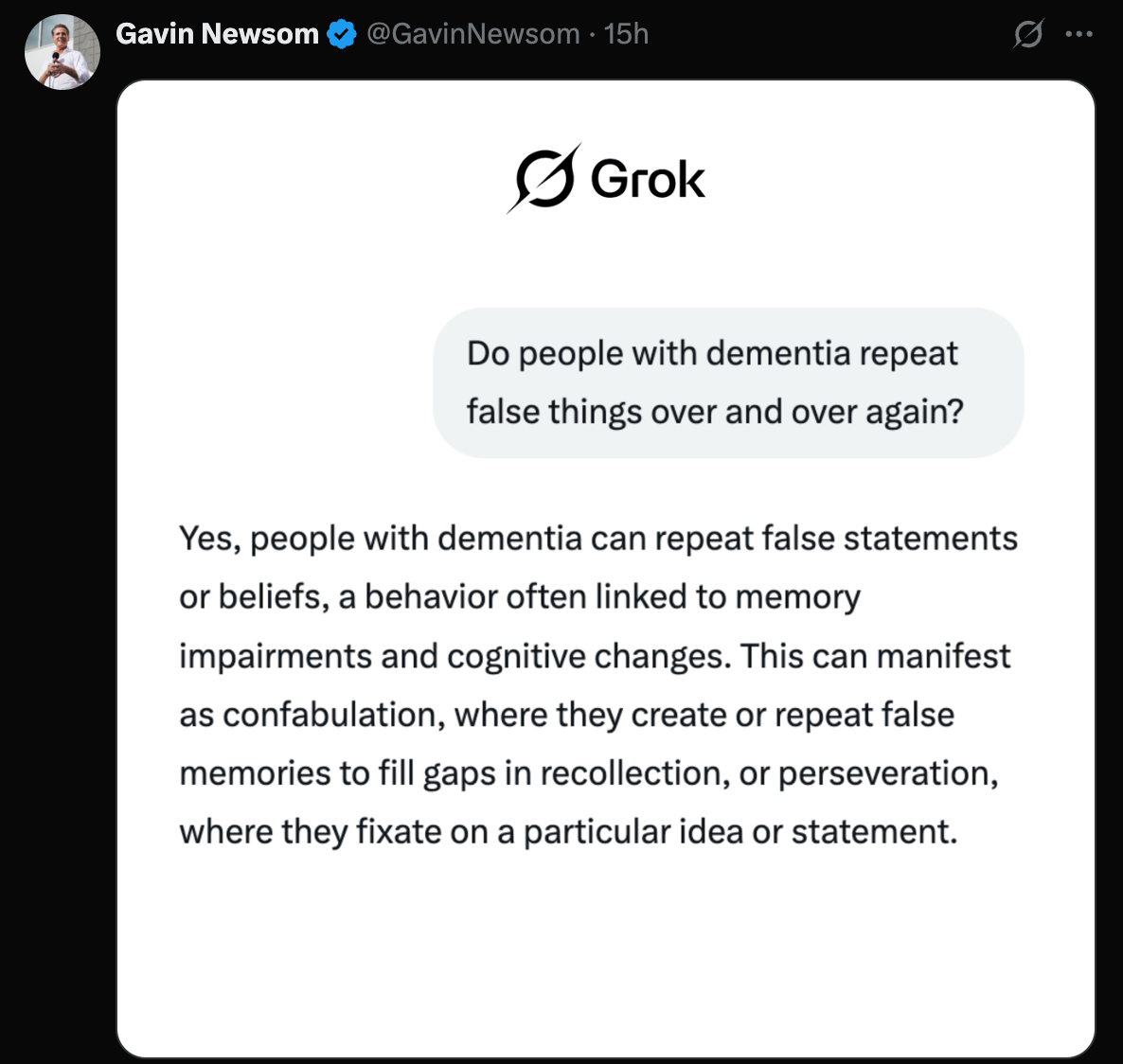Click the @GavinNewsom handle

click(x=471, y=33)
